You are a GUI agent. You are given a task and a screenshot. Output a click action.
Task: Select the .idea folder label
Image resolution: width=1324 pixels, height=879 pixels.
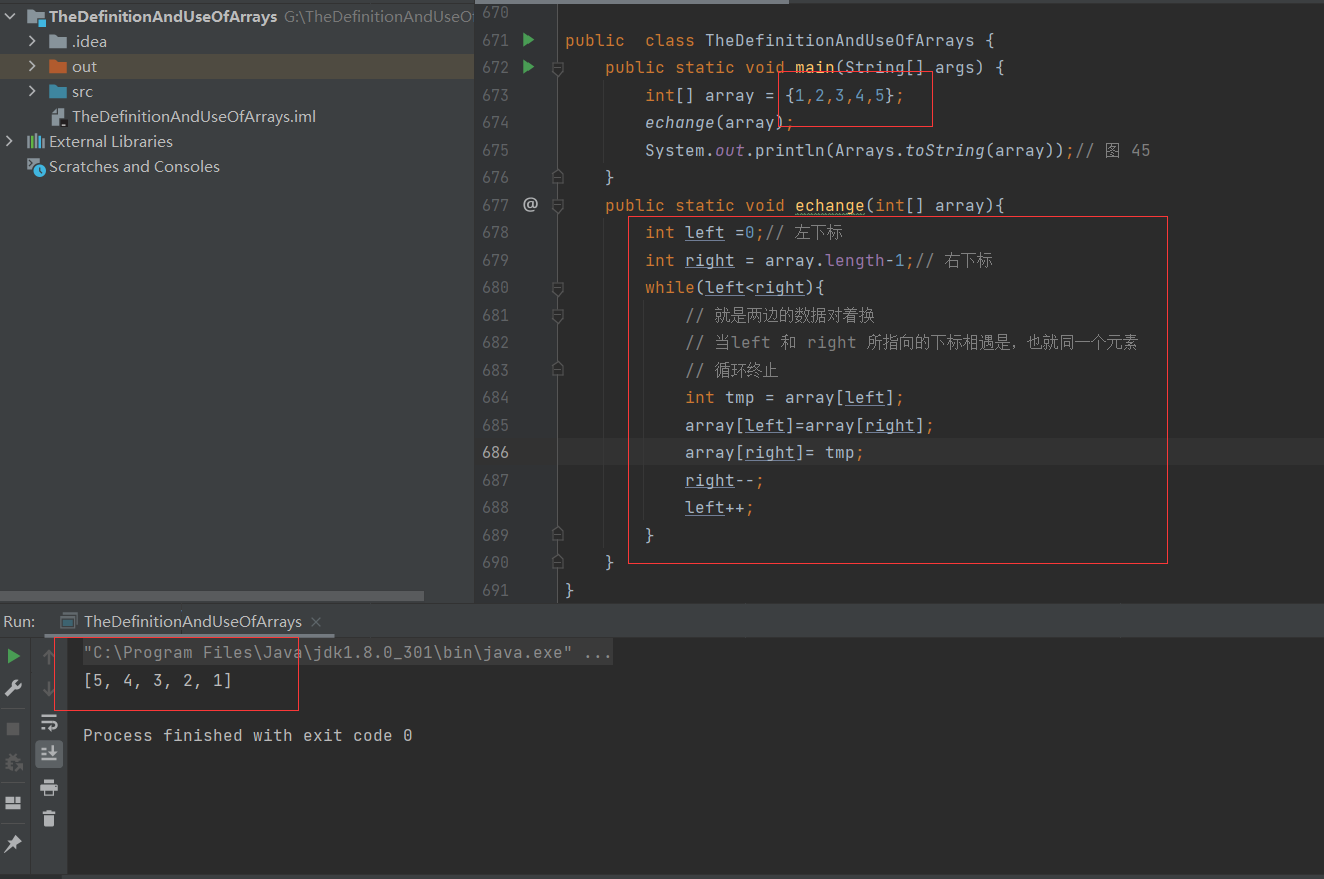pos(89,41)
